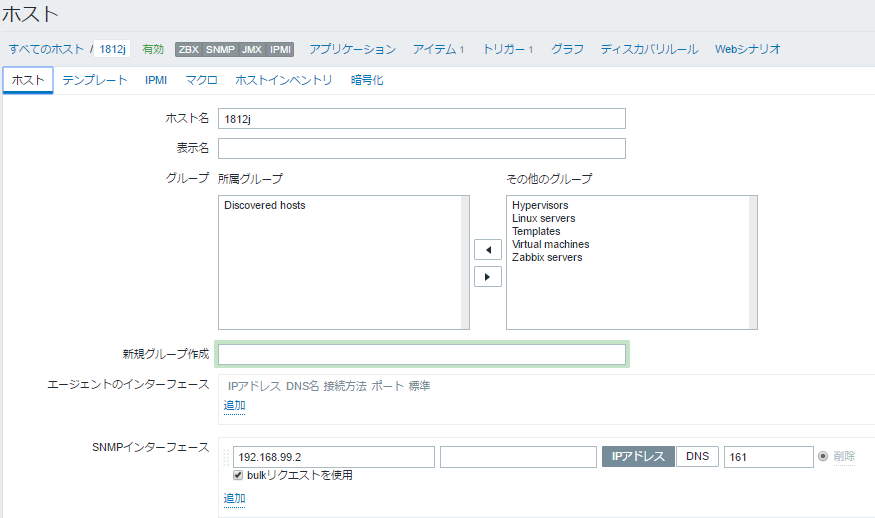Click the SNMP IP address field 192.168.99.2
The image size is (875, 518).
coord(334,457)
